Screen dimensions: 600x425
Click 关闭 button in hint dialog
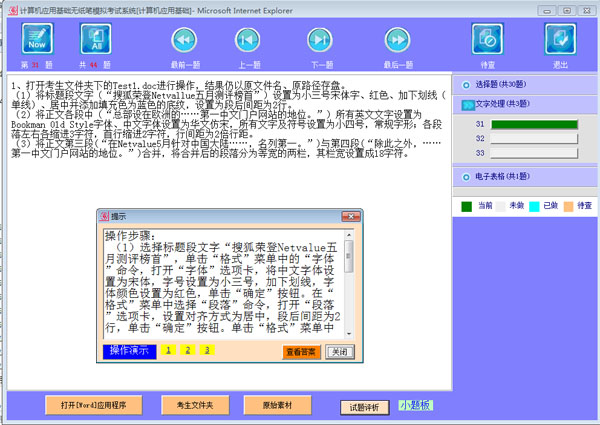(x=340, y=352)
